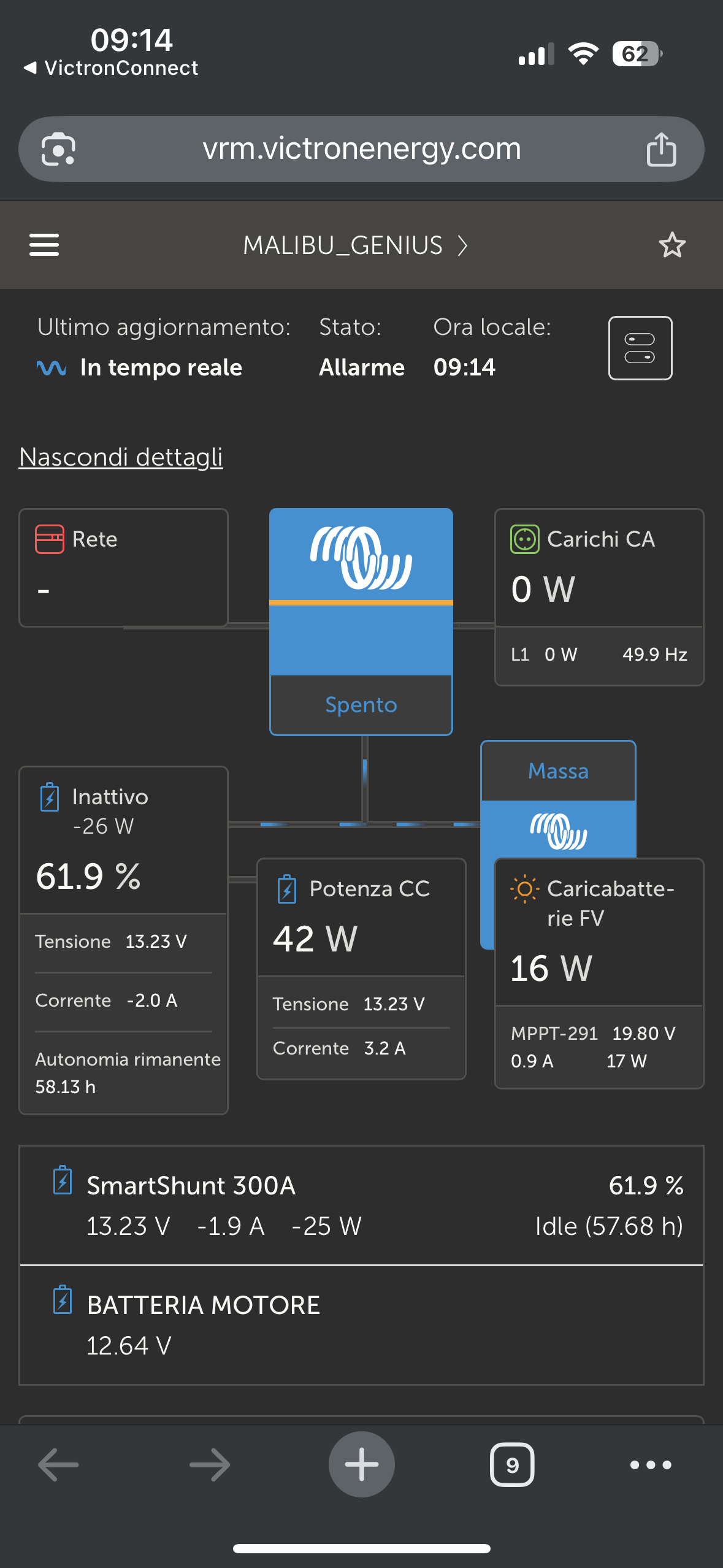Favorite the installation with the star icon
This screenshot has width=723, height=1568.
tap(672, 245)
